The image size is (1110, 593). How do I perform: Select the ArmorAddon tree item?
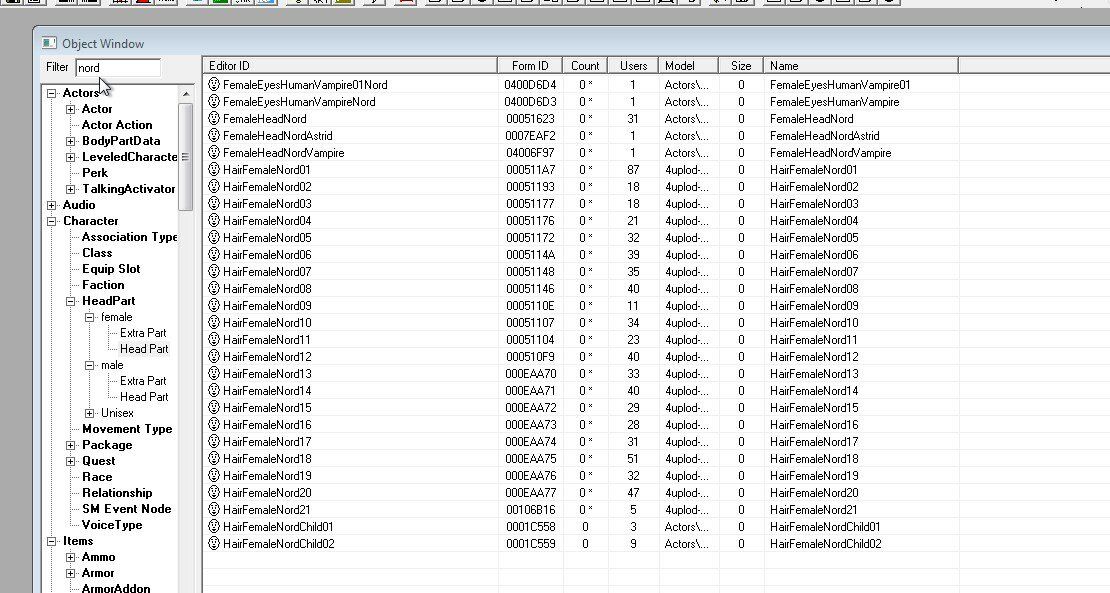coord(116,588)
